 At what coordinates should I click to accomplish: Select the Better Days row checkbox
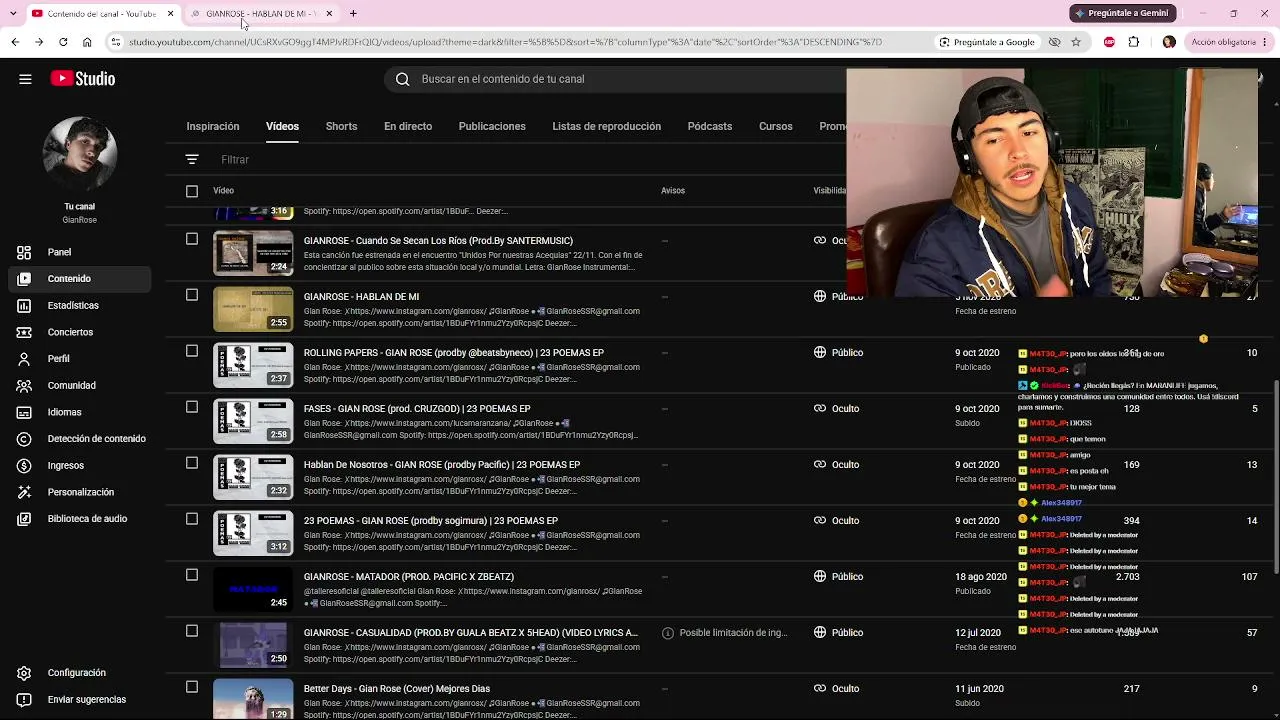pyautogui.click(x=192, y=687)
